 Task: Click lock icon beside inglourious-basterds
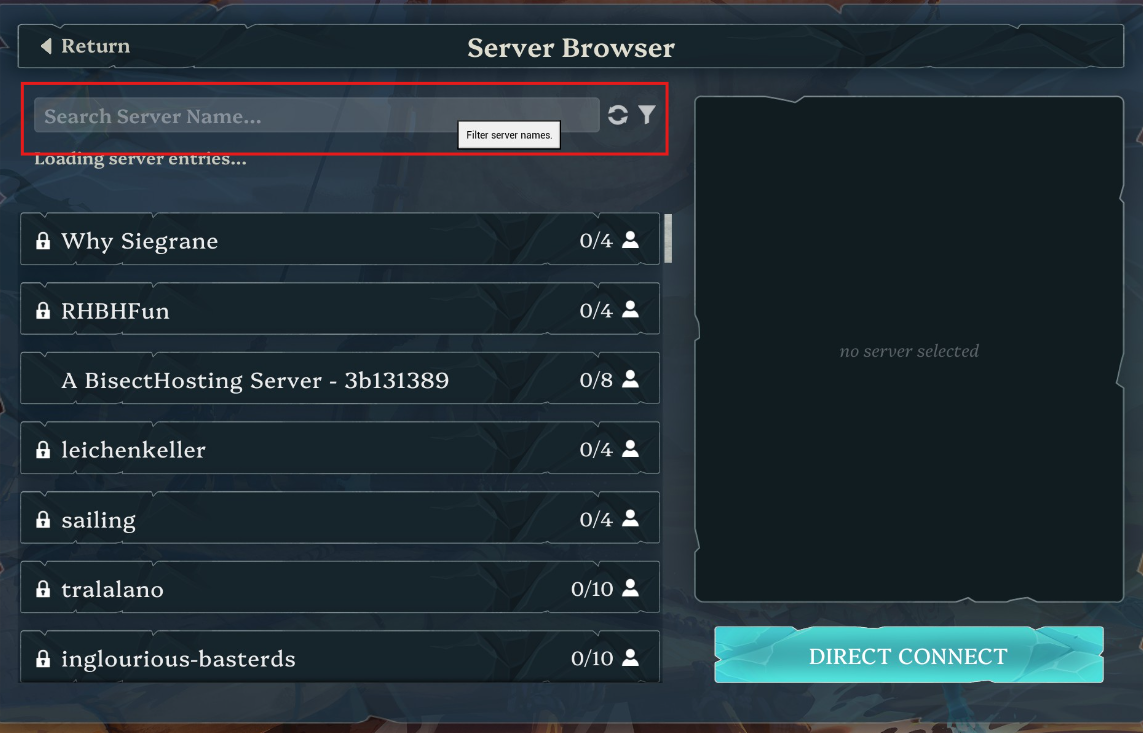click(43, 659)
